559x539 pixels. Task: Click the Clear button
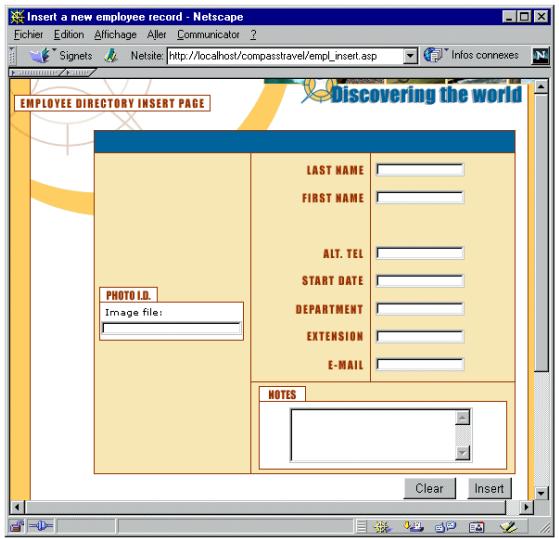pos(430,488)
